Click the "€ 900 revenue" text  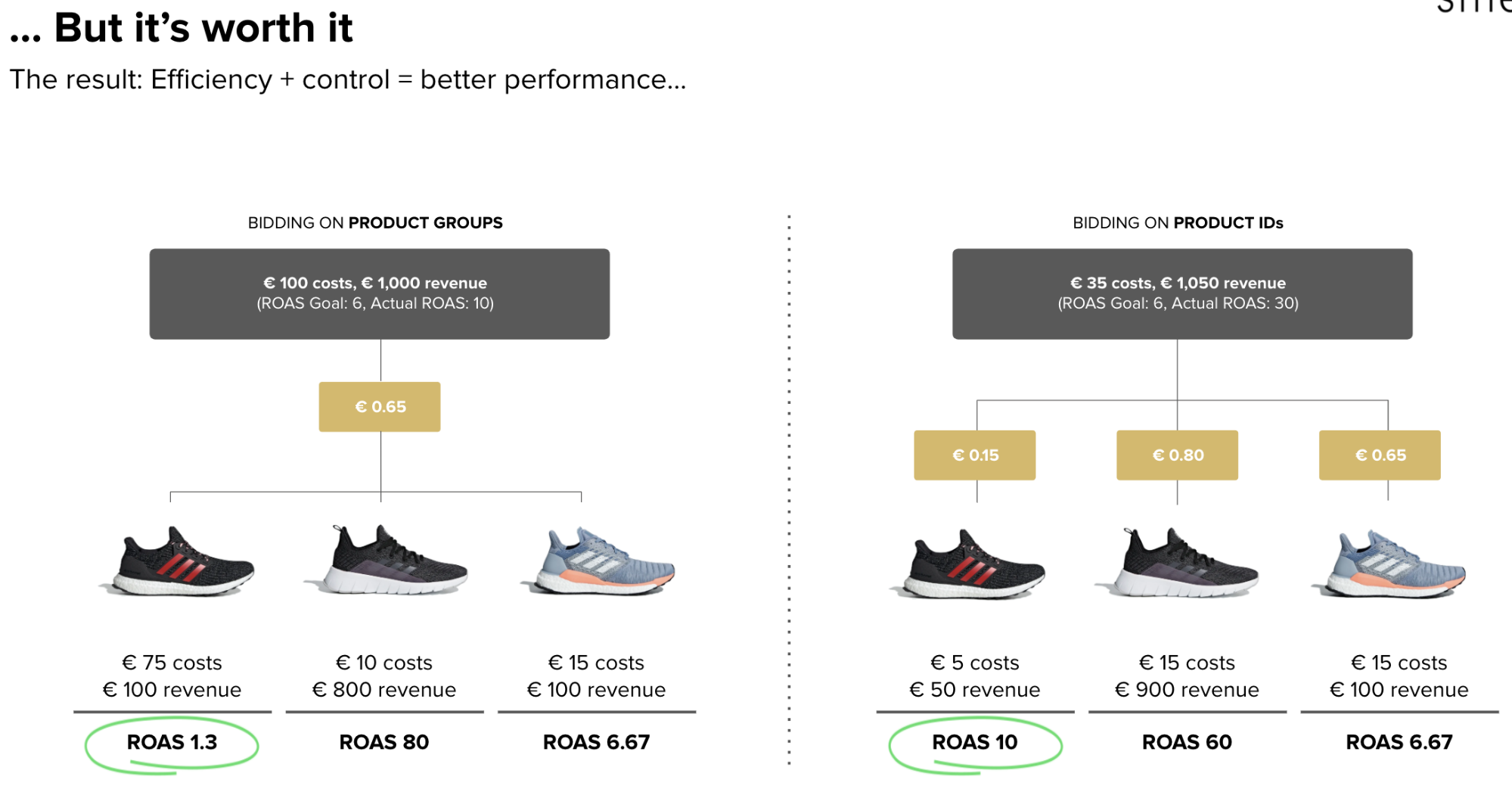1187,690
